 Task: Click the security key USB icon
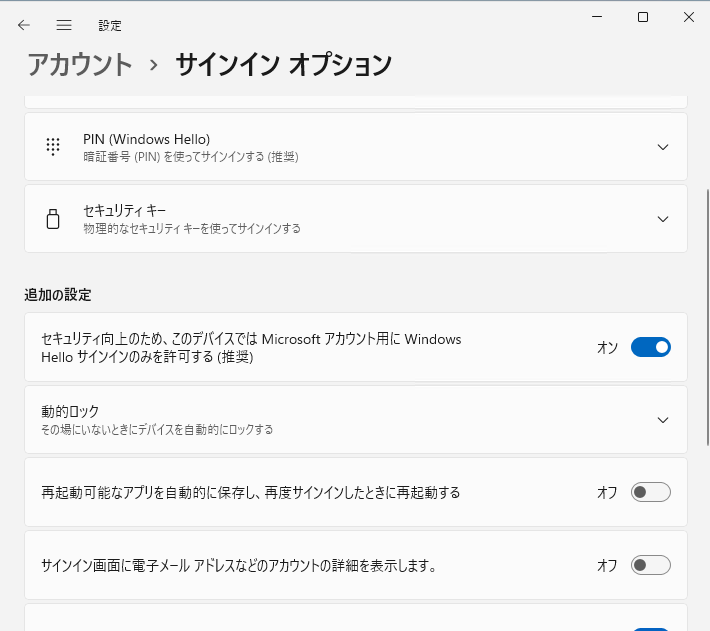coord(53,219)
